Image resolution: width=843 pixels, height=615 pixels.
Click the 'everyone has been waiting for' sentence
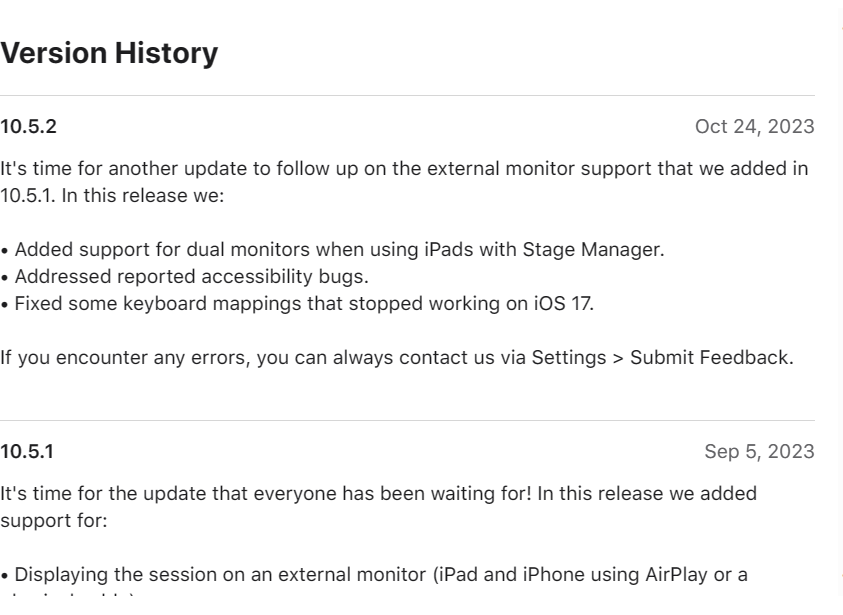(378, 507)
